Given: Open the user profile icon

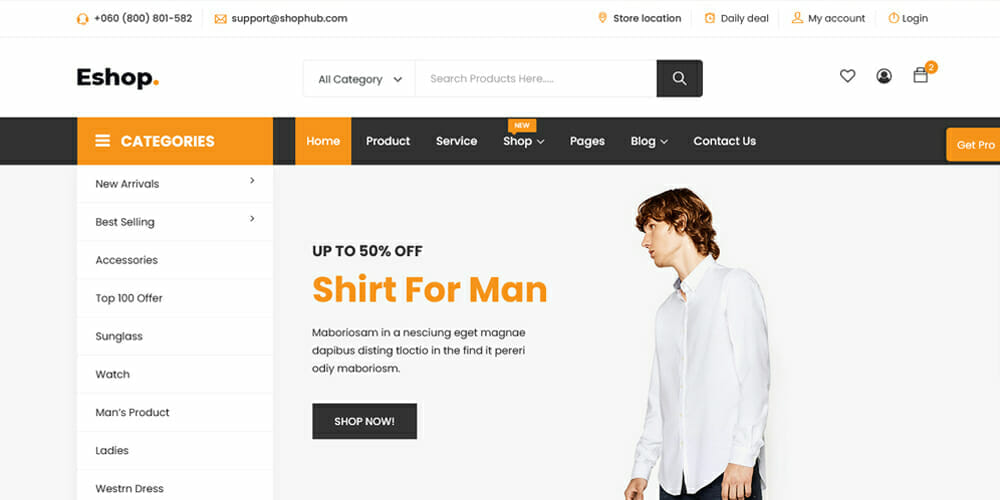Looking at the screenshot, I should pos(883,76).
